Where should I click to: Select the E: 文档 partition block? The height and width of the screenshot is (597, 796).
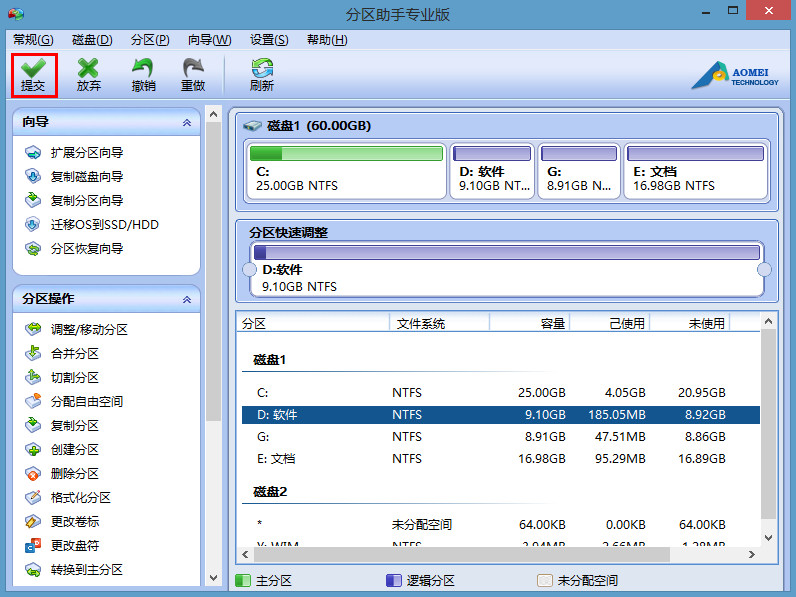(x=696, y=172)
